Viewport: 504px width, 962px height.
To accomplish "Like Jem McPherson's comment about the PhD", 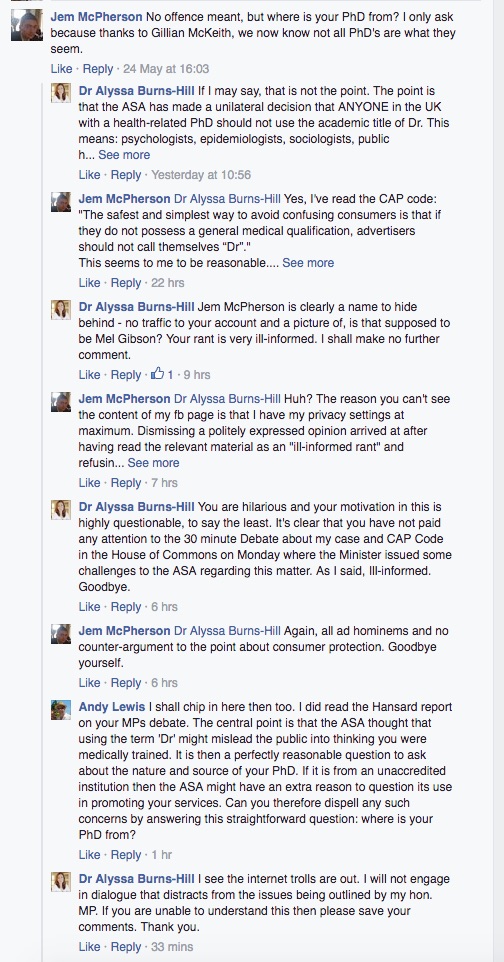I will click(x=61, y=69).
